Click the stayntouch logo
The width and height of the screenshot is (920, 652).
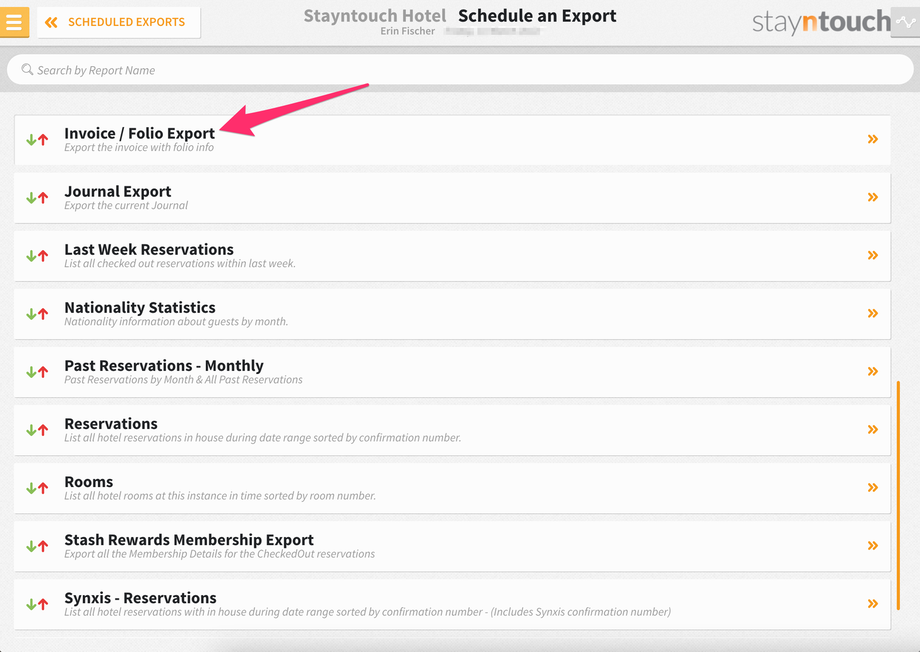(821, 22)
